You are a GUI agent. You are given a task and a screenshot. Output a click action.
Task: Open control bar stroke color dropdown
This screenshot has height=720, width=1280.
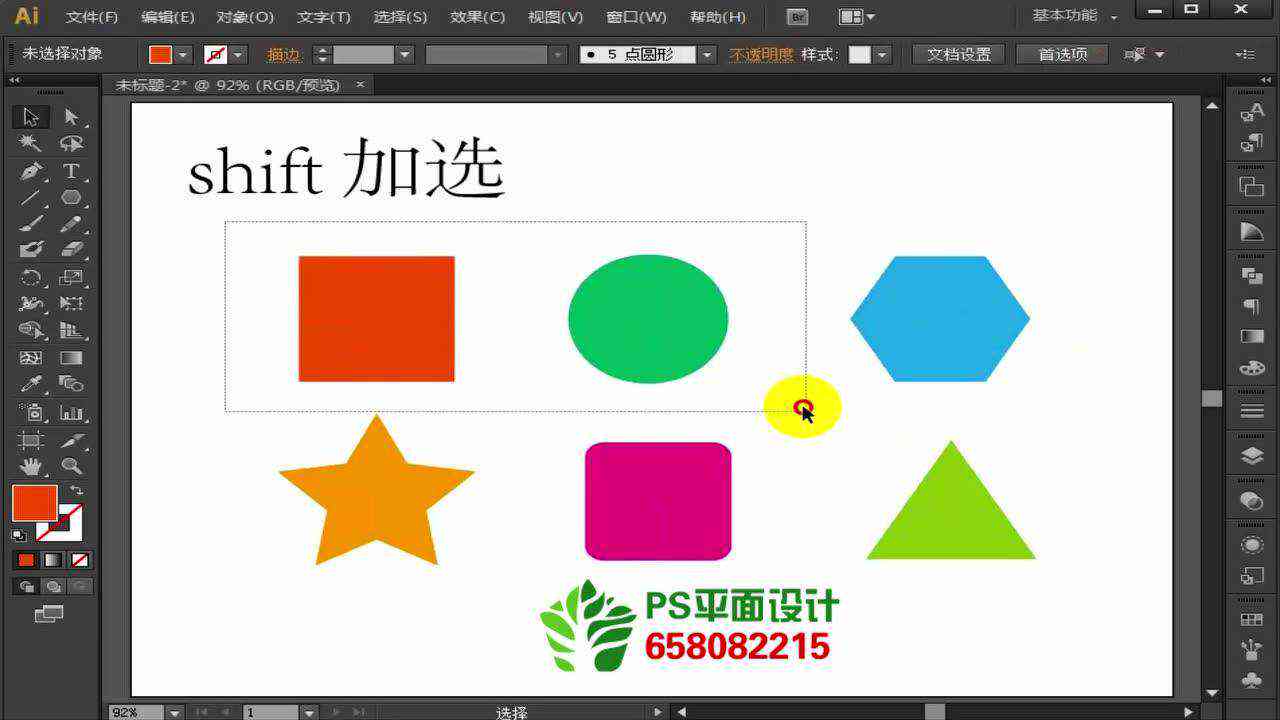[238, 55]
